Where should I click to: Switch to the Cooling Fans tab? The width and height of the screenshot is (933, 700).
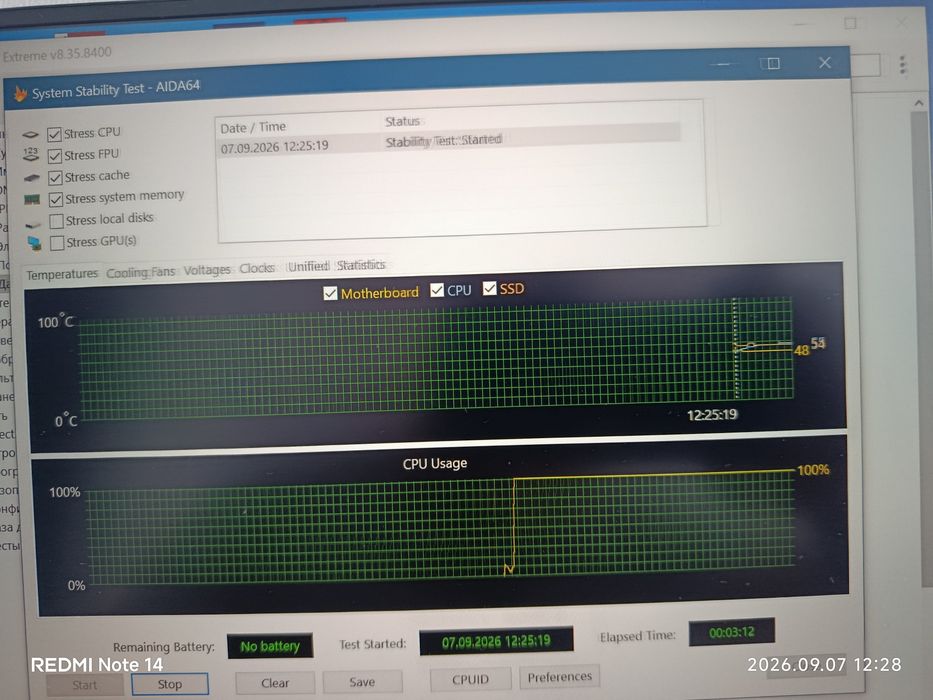coord(140,272)
